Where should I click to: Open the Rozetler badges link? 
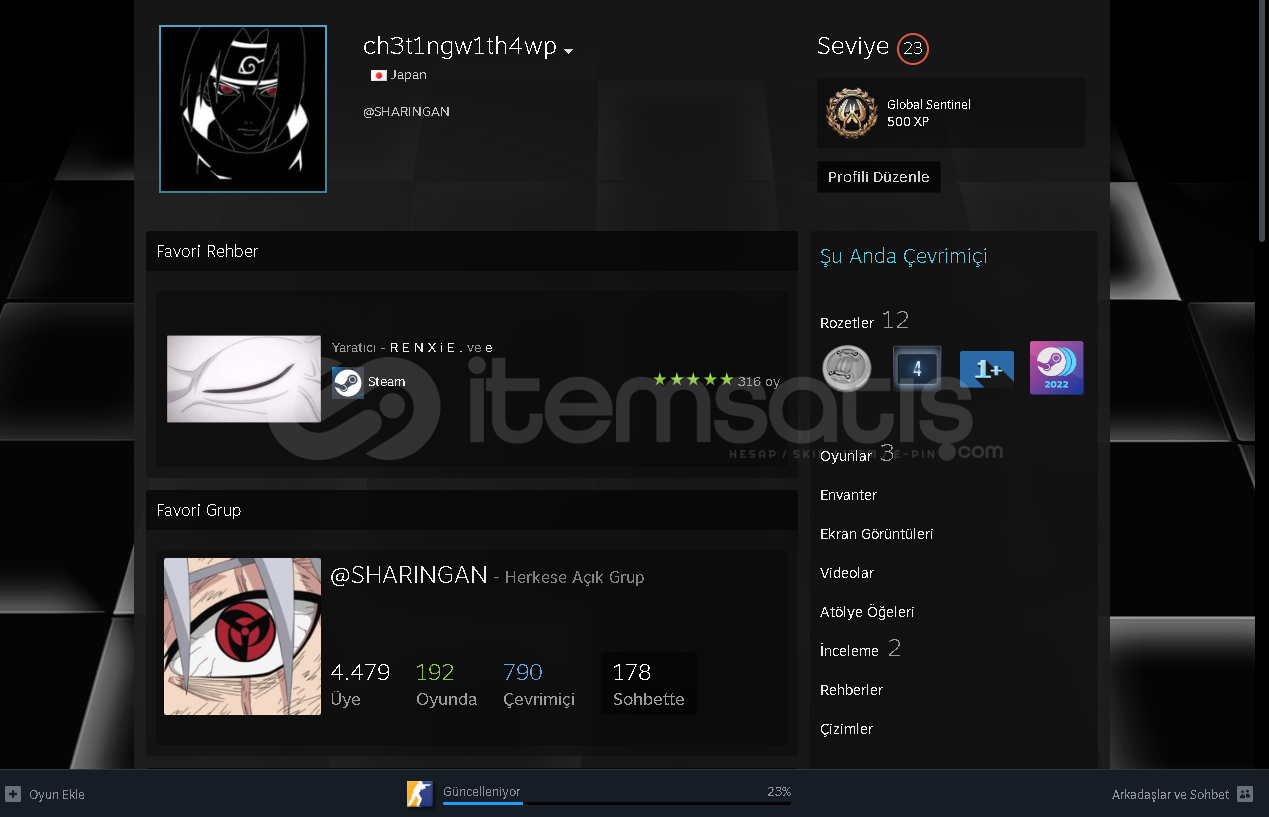click(846, 323)
